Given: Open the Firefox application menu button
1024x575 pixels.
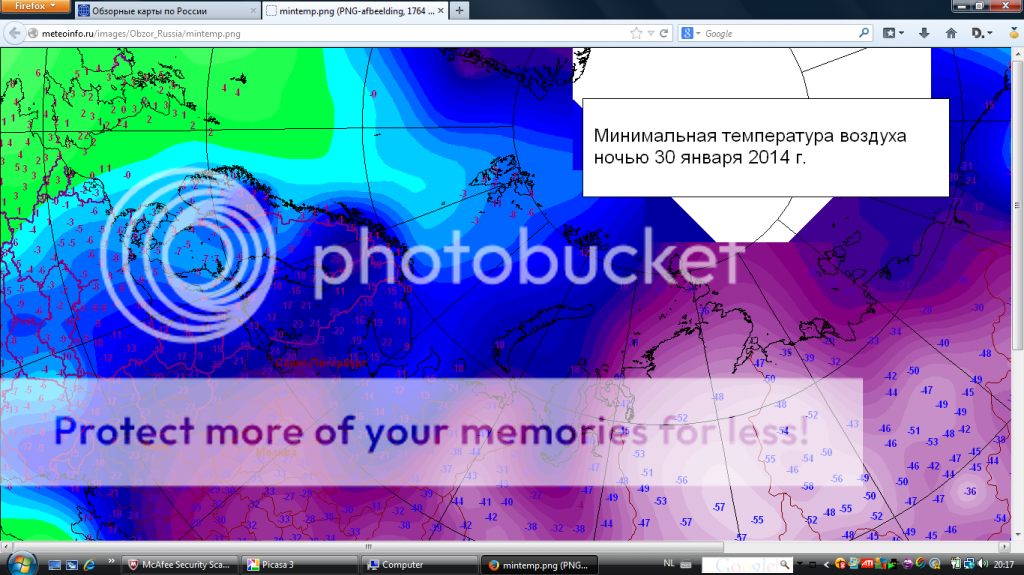Looking at the screenshot, I should coord(35,6).
